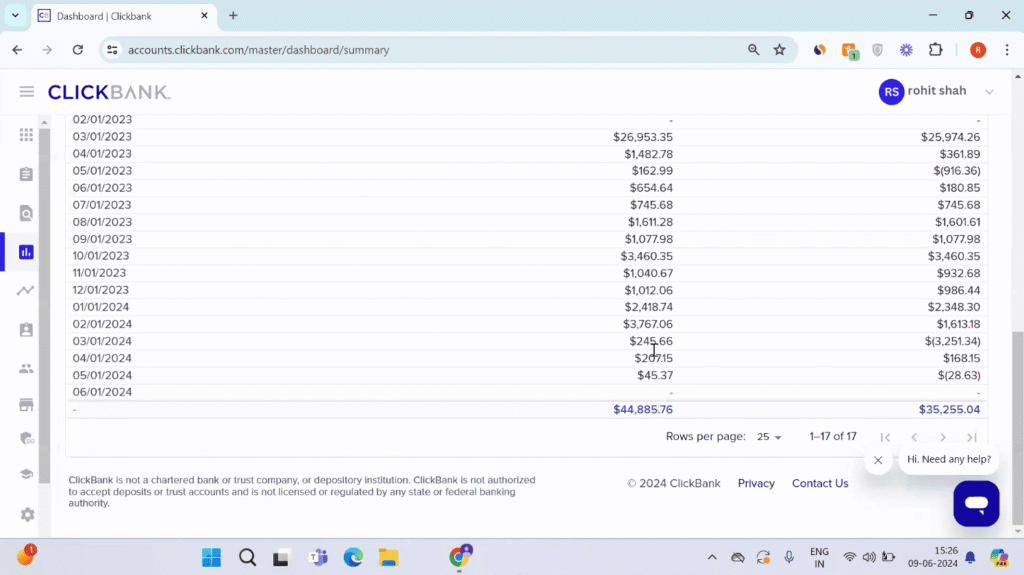Click the storefront marketplace sidebar icon
The image size is (1024, 575).
pyautogui.click(x=26, y=405)
